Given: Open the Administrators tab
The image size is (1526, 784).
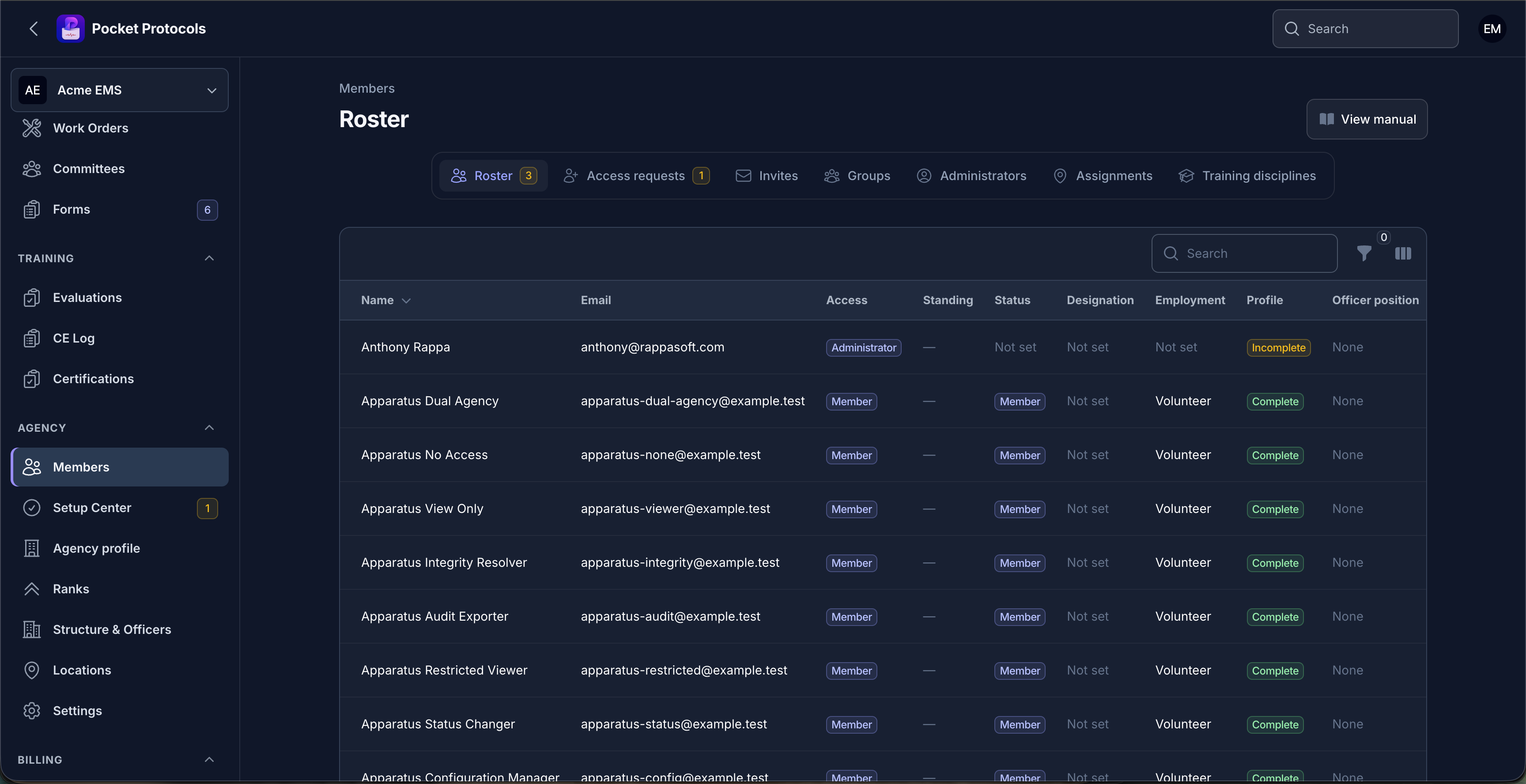Looking at the screenshot, I should (971, 176).
